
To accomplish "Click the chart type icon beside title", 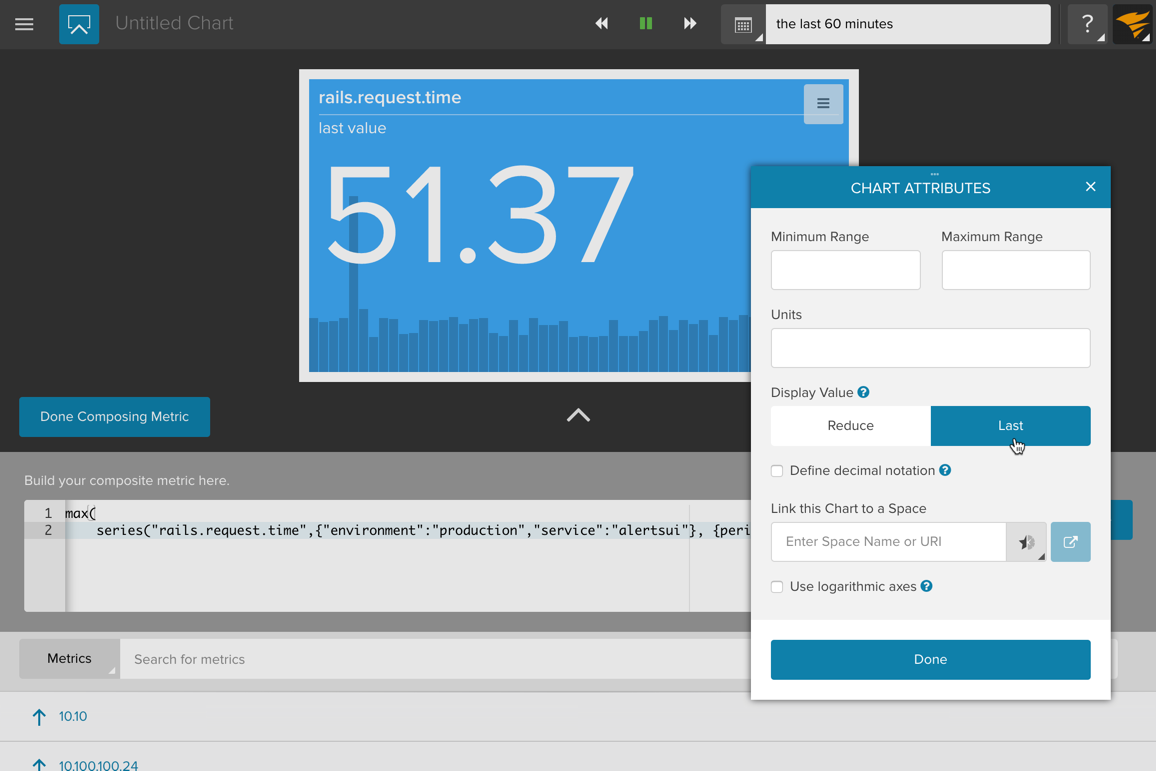I will 79,24.
